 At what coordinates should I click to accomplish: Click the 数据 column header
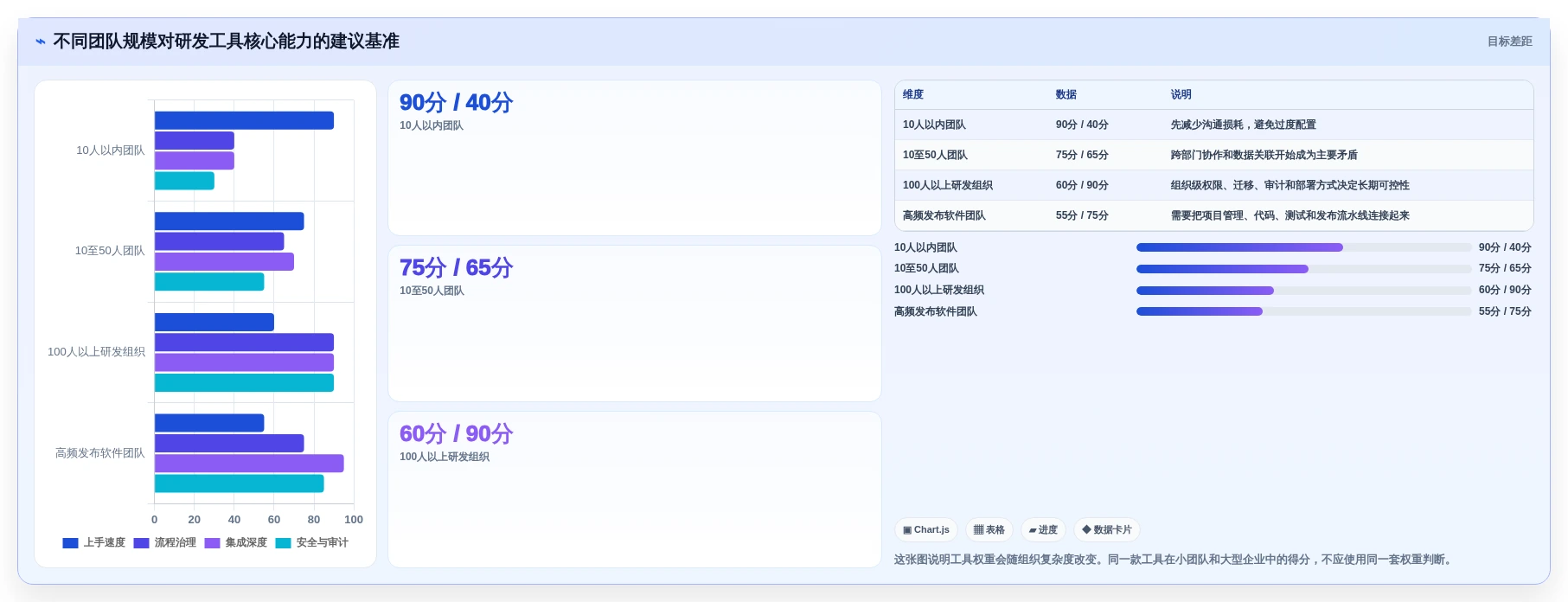pyautogui.click(x=1066, y=94)
